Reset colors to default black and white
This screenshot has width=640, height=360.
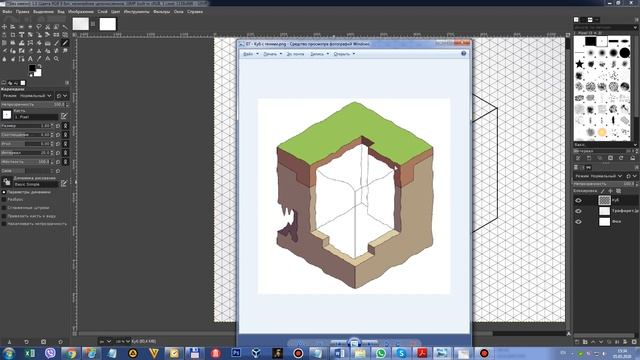pyautogui.click(x=31, y=76)
